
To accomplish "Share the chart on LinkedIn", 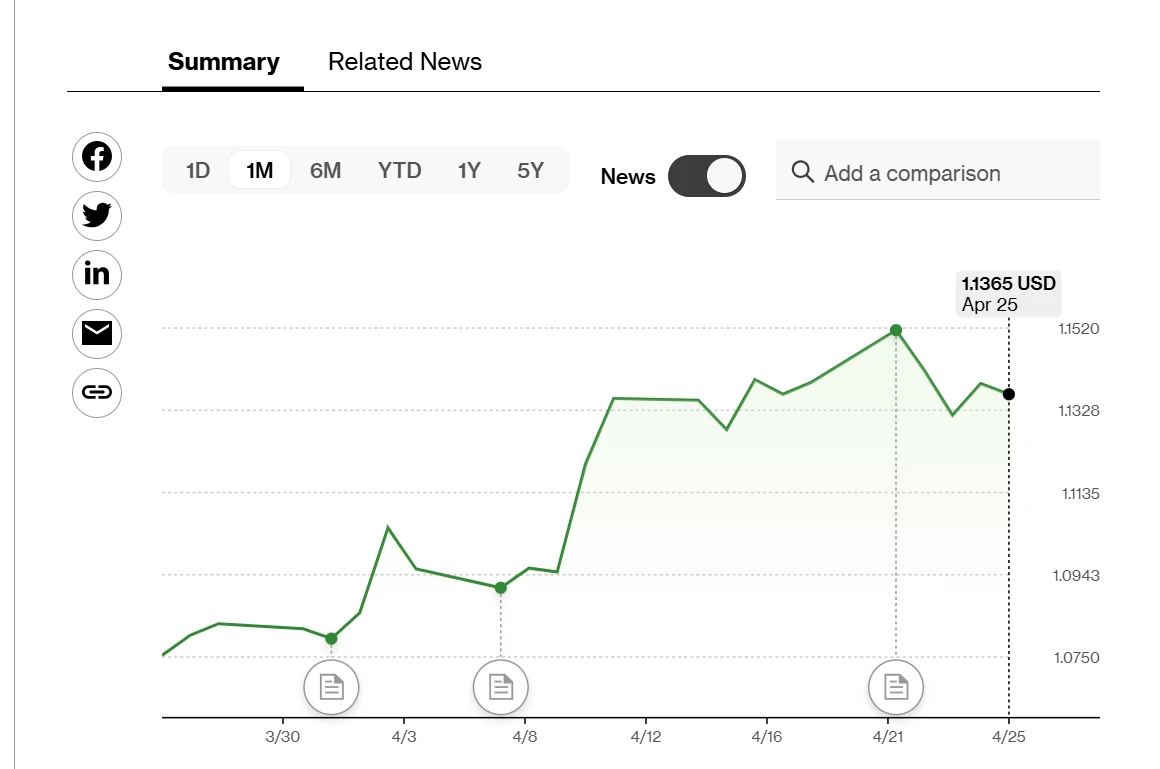I will pyautogui.click(x=97, y=275).
